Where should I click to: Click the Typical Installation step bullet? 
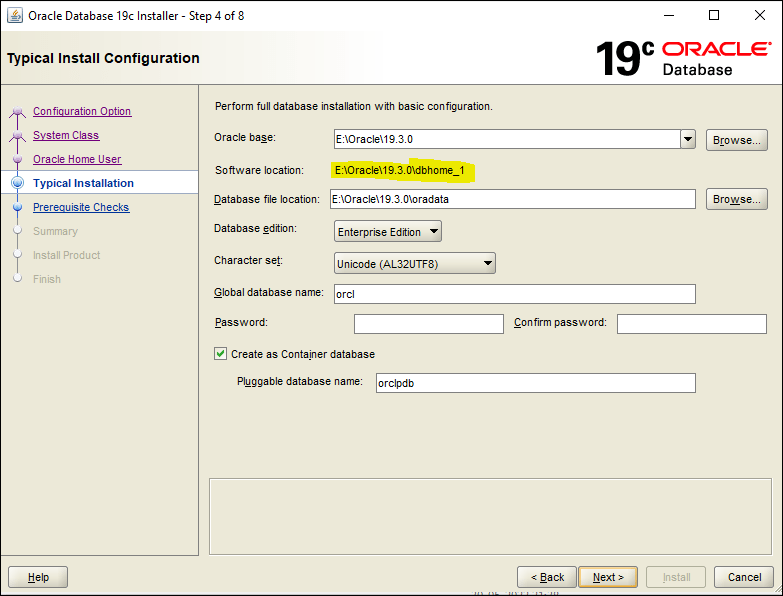click(17, 183)
